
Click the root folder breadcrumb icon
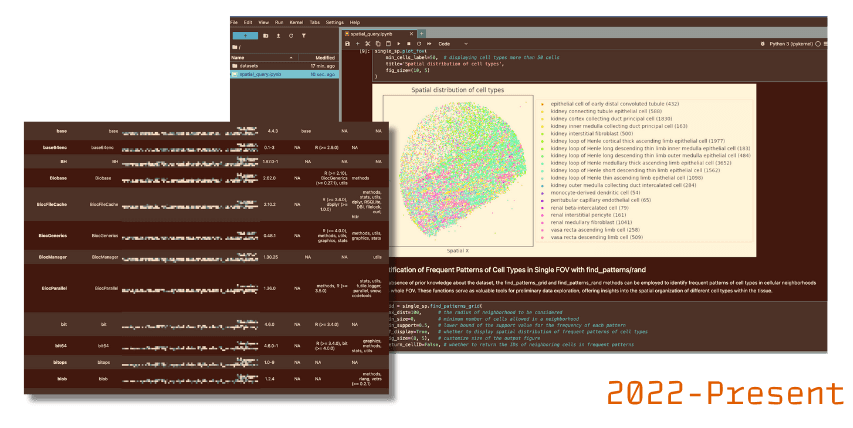click(x=235, y=47)
